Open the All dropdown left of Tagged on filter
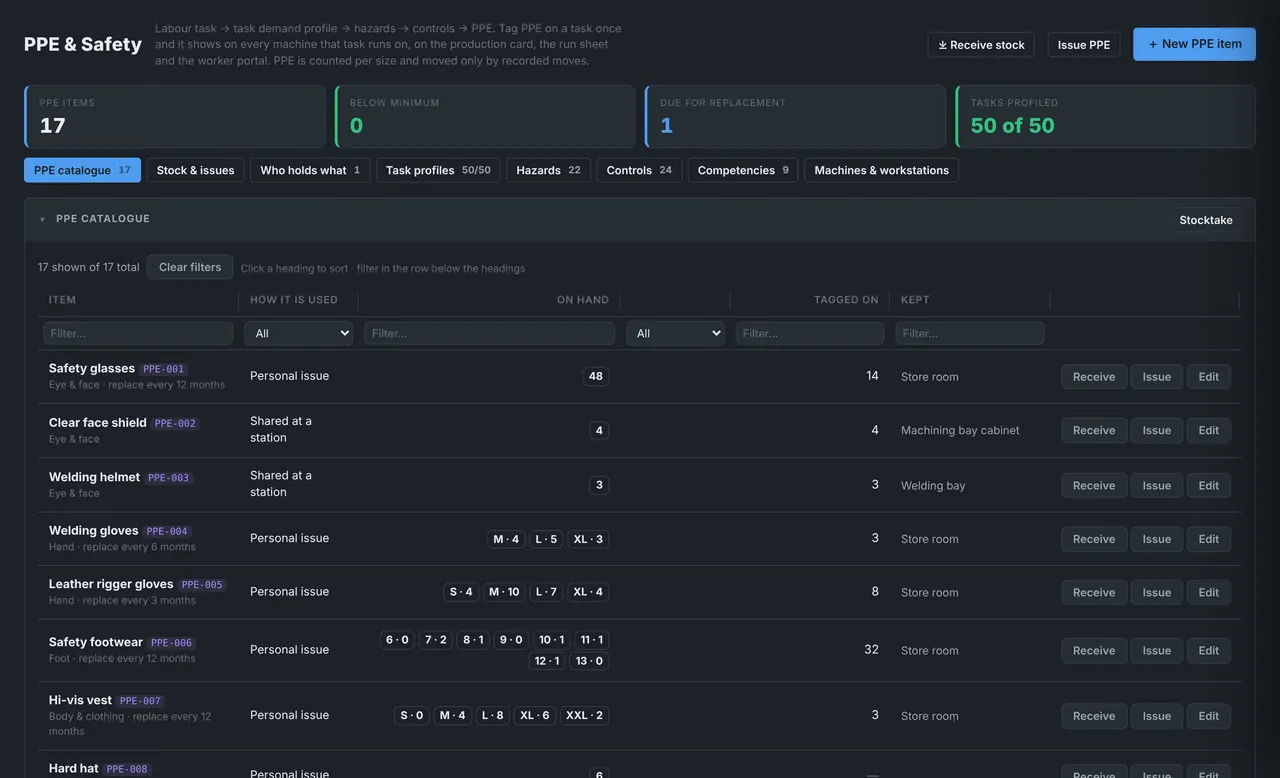 (x=675, y=333)
